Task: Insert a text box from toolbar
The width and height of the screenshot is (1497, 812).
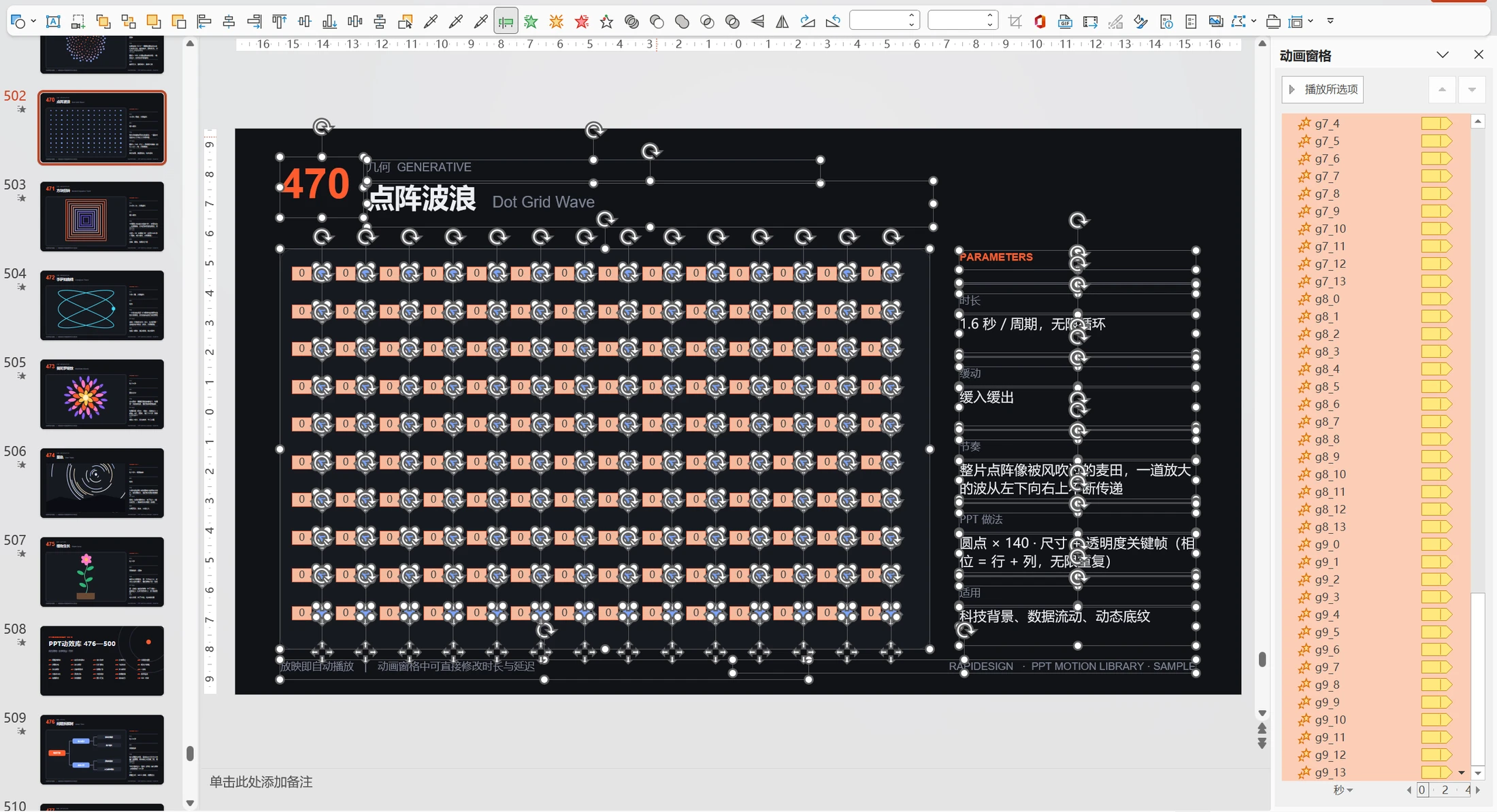Action: 53,22
